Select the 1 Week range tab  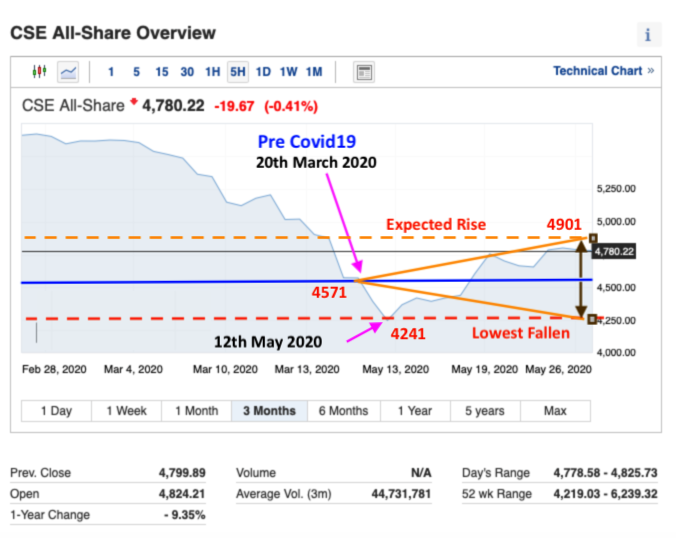[127, 411]
